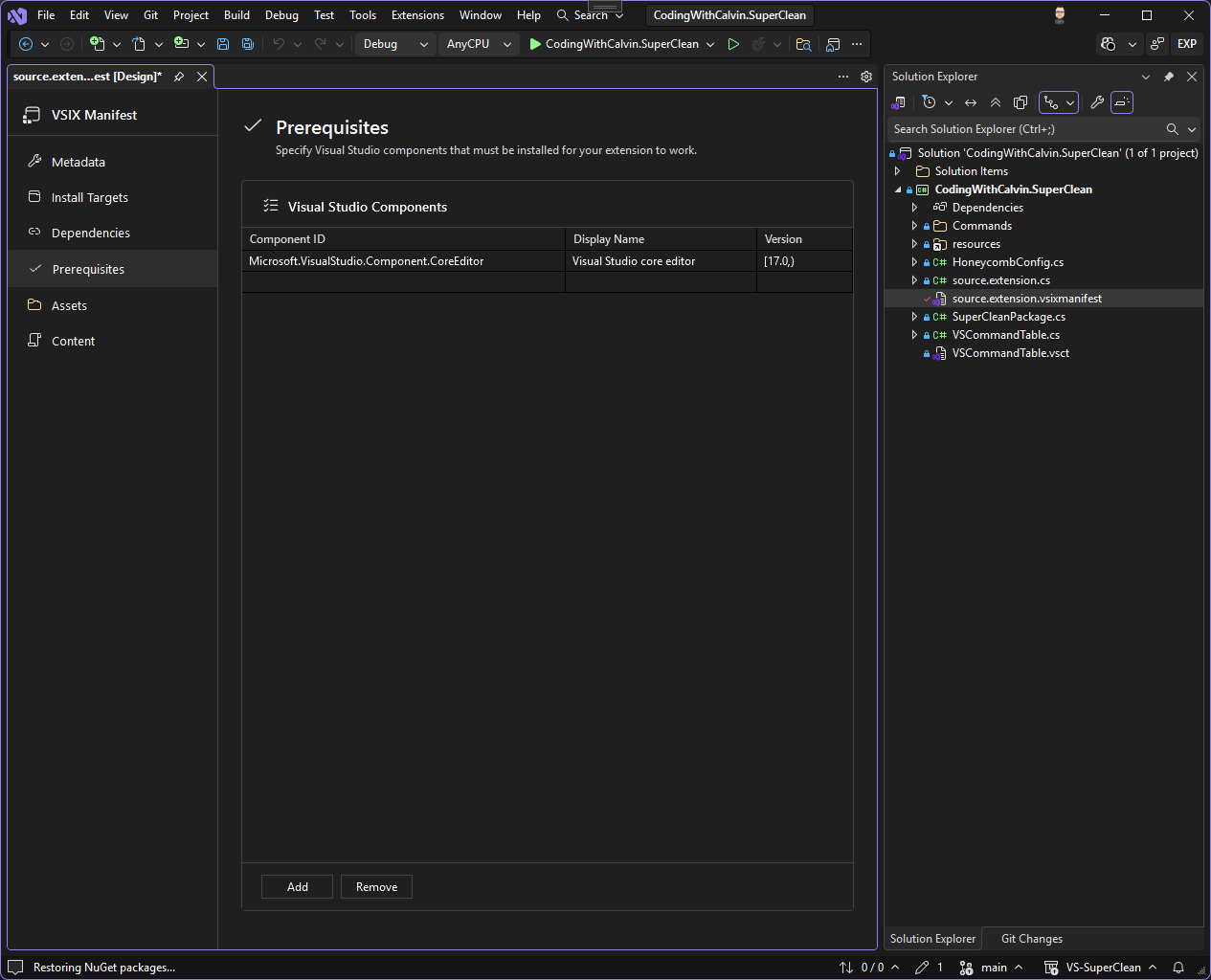The width and height of the screenshot is (1211, 980).
Task: Expand the Commands folder node
Action: [914, 226]
